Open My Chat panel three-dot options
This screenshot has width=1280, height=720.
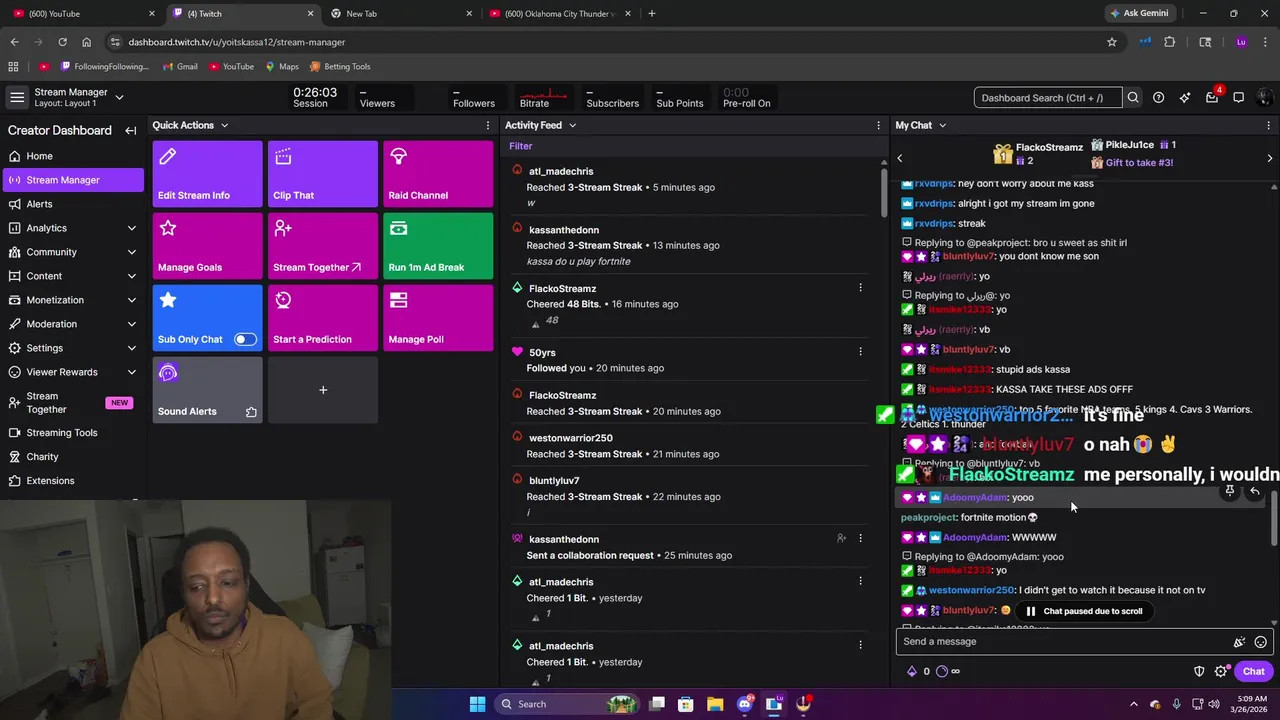[1269, 125]
